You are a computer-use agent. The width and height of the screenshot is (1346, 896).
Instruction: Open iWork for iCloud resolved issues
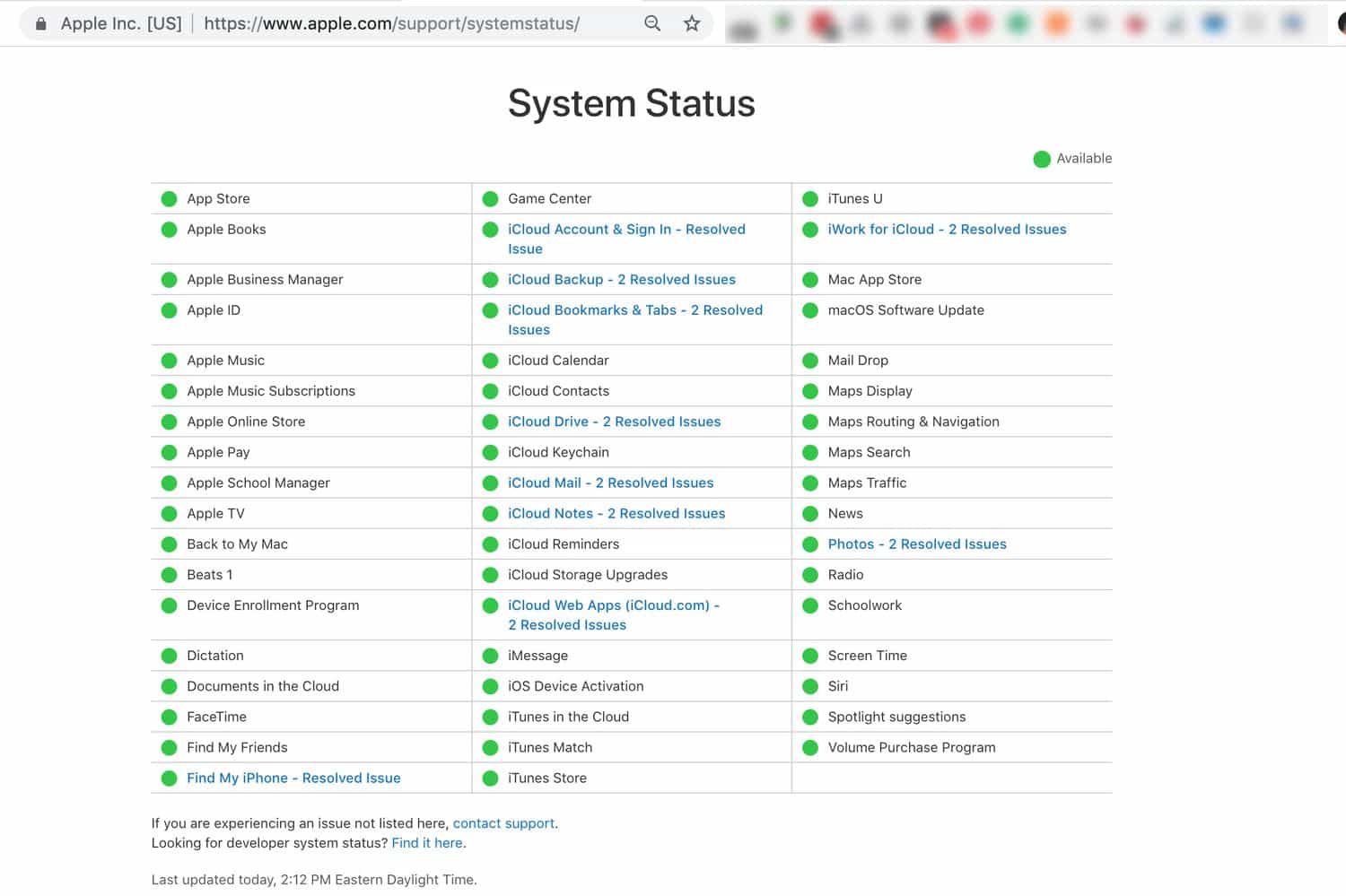tap(947, 230)
